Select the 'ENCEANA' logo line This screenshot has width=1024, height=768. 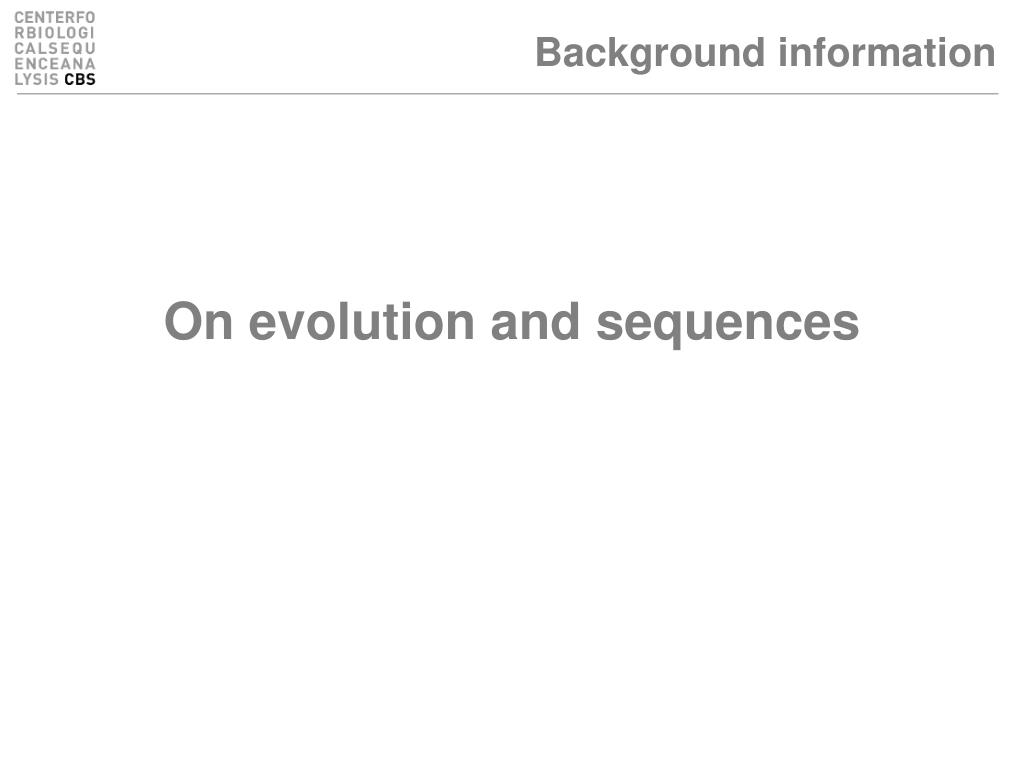tap(55, 64)
